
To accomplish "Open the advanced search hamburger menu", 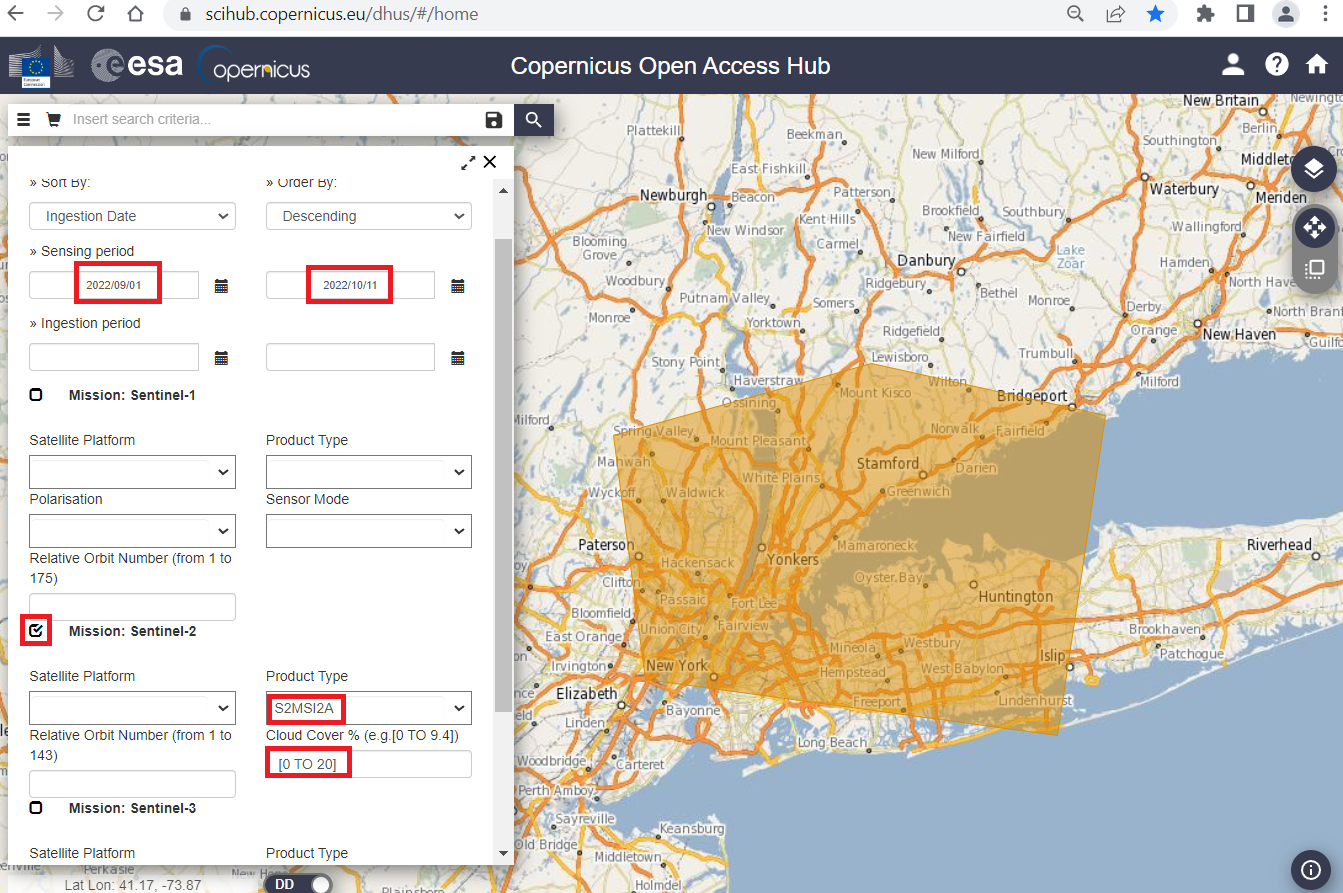I will pos(22,119).
